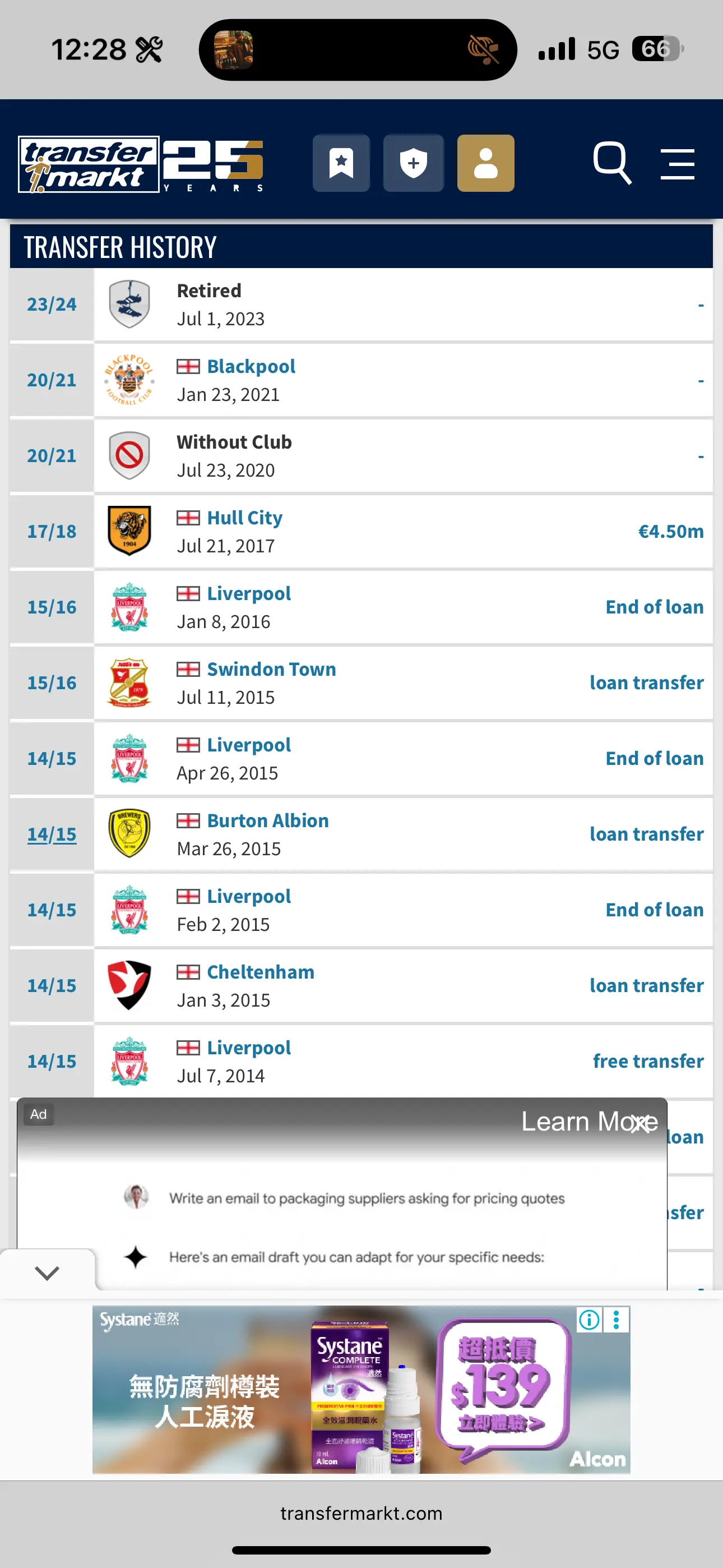Open the Hull City club link
Viewport: 723px width, 1568px height.
click(245, 518)
